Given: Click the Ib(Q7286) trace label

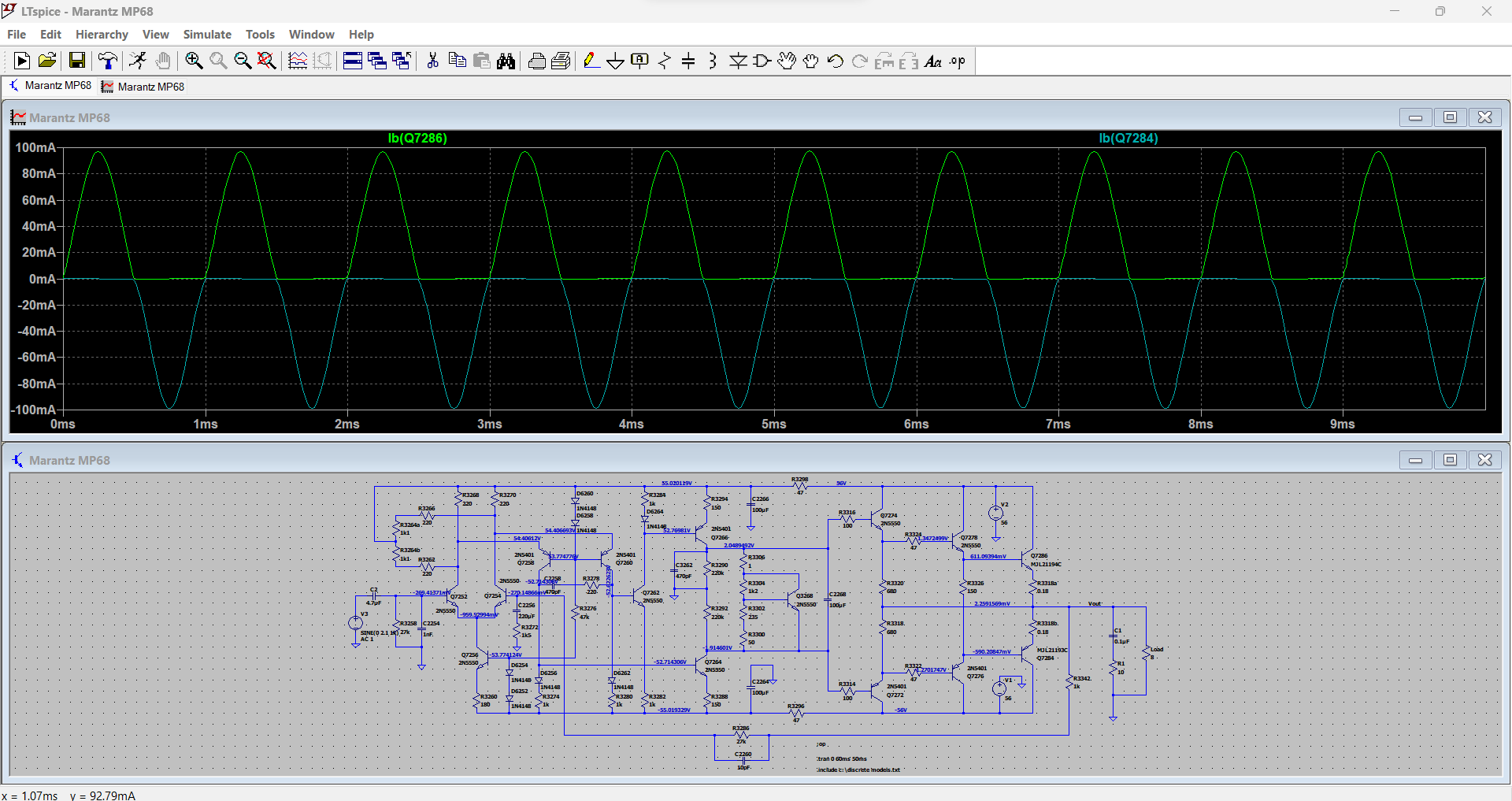Looking at the screenshot, I should [x=417, y=138].
